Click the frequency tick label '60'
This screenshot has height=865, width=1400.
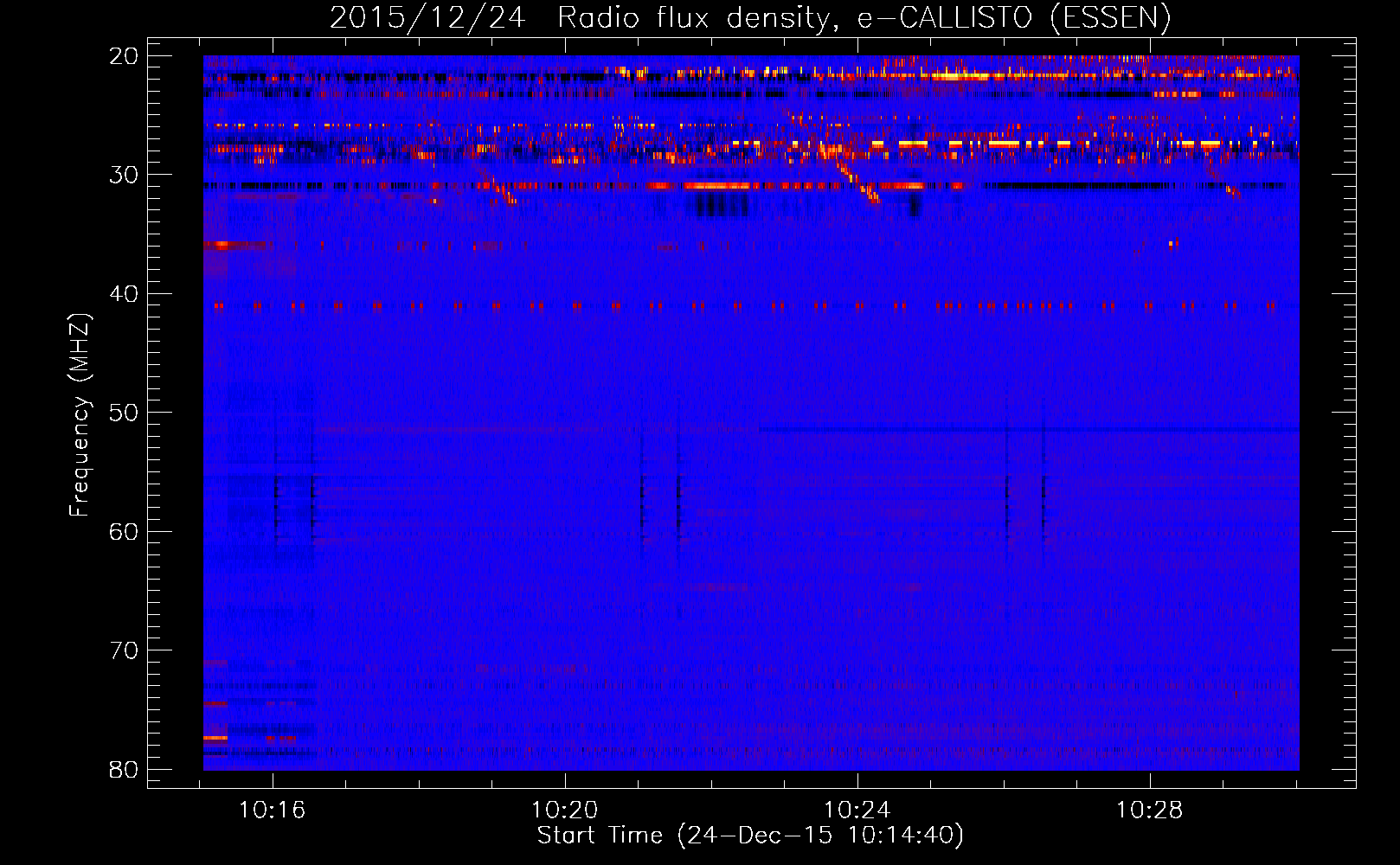(x=124, y=531)
